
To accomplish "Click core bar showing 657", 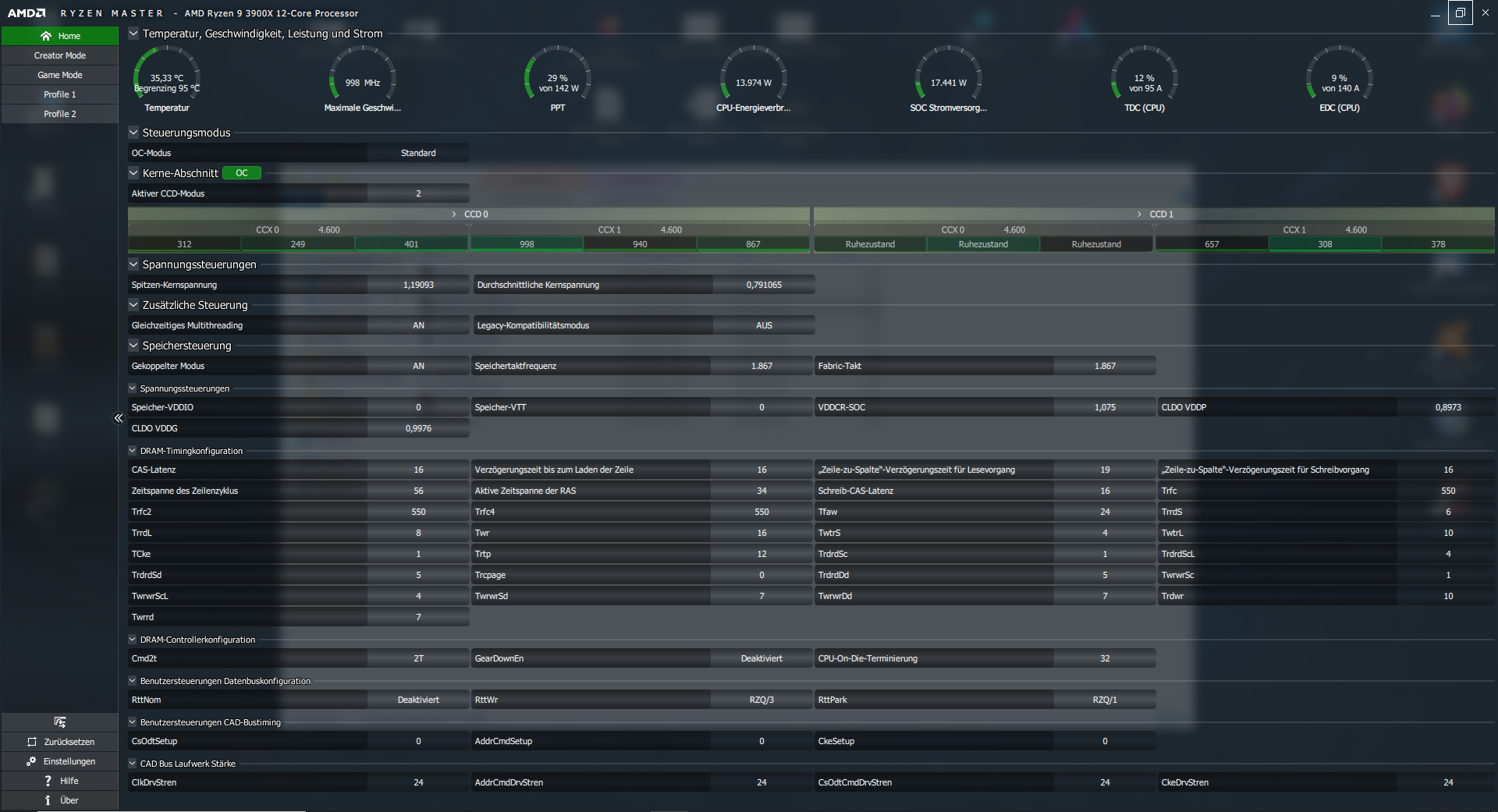I will coord(1212,244).
